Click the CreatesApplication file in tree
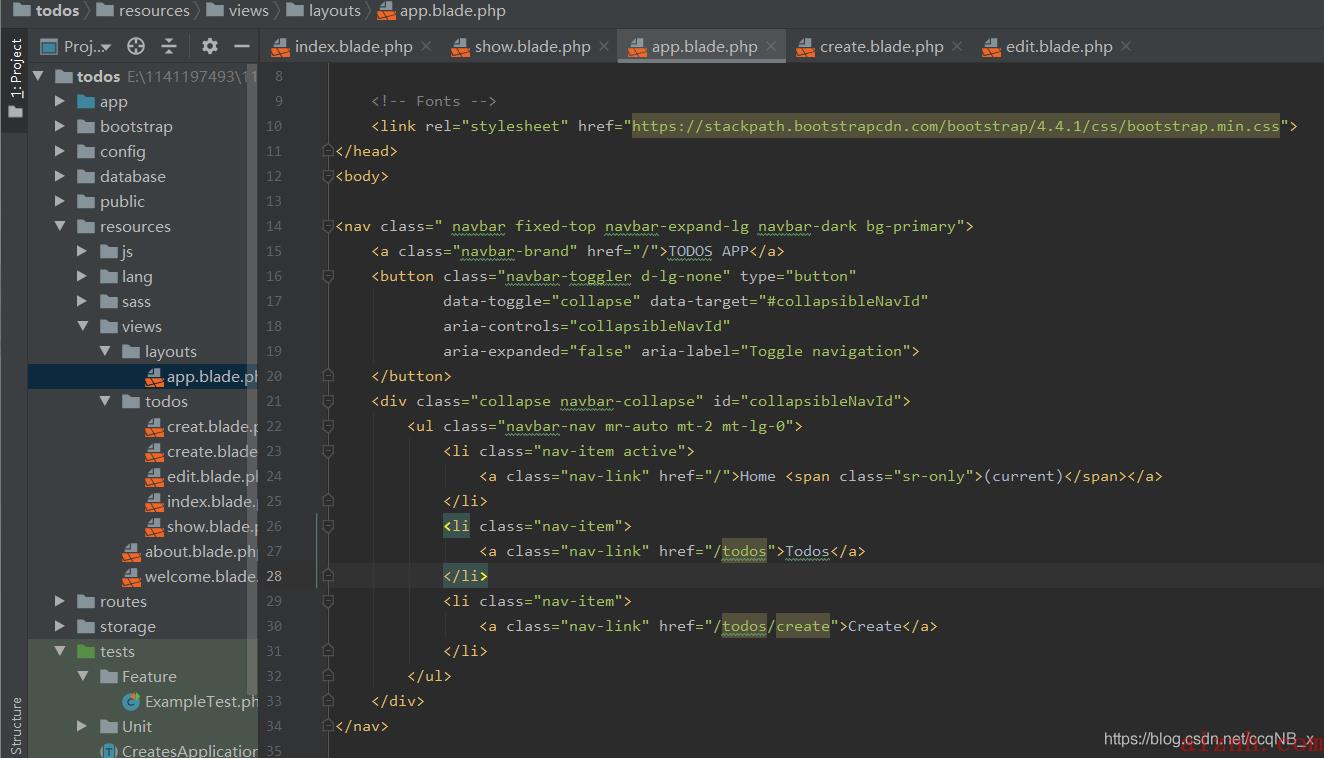 click(x=178, y=750)
